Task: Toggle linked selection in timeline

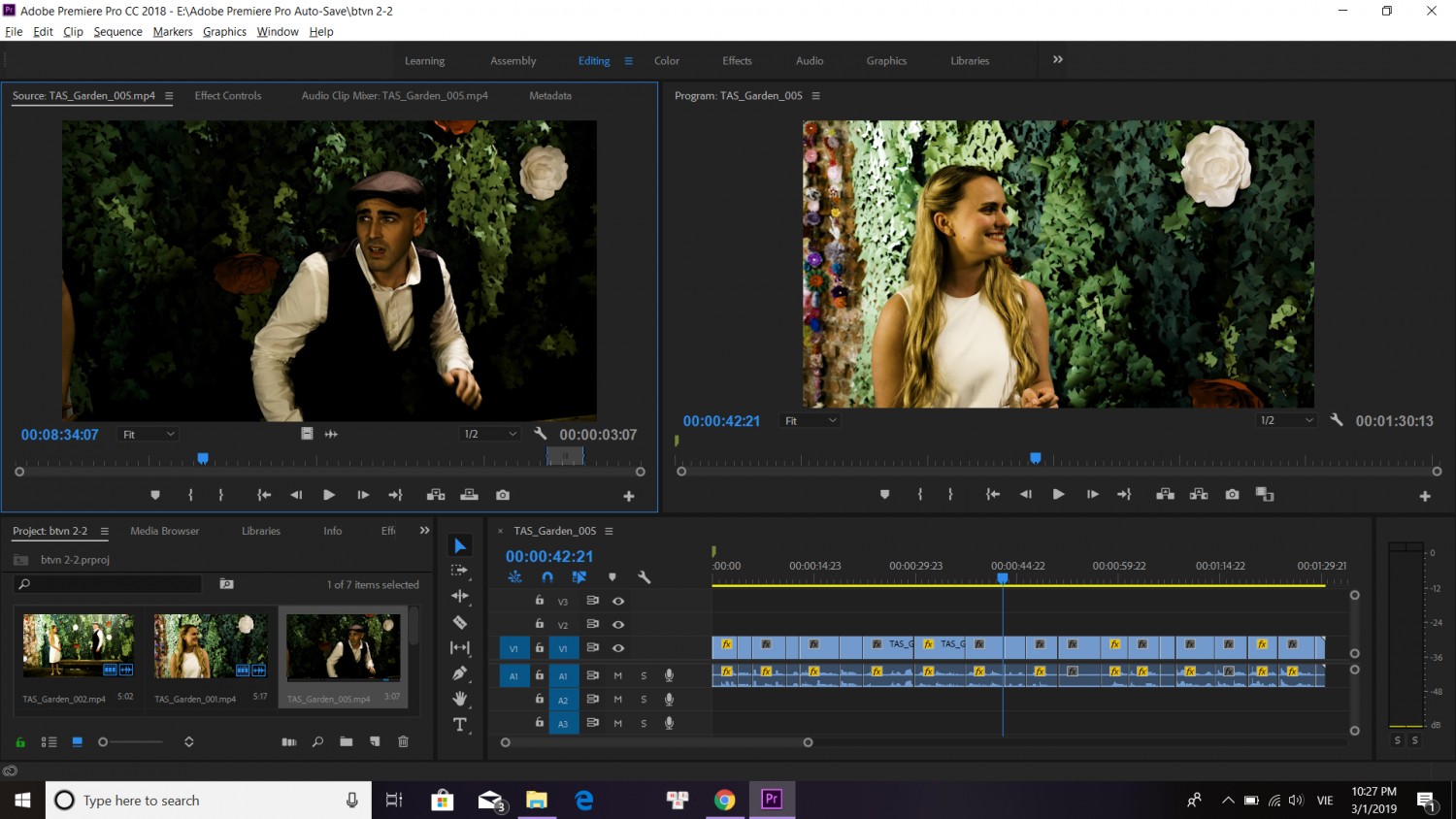Action: coord(579,577)
